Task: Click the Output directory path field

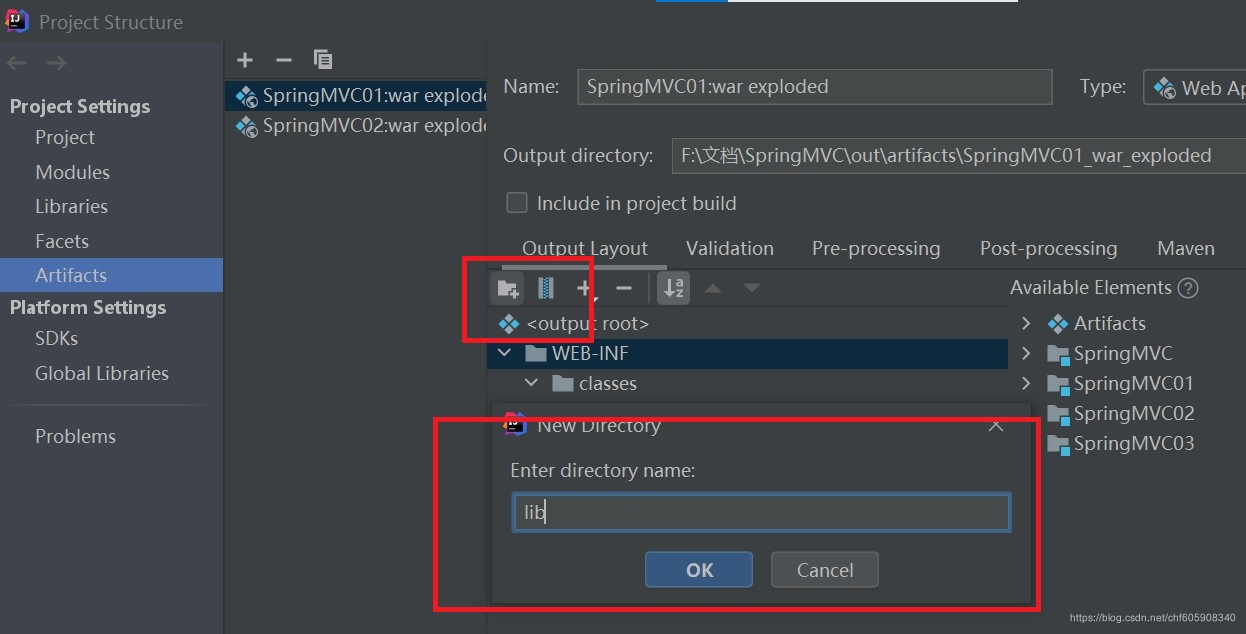Action: 958,156
